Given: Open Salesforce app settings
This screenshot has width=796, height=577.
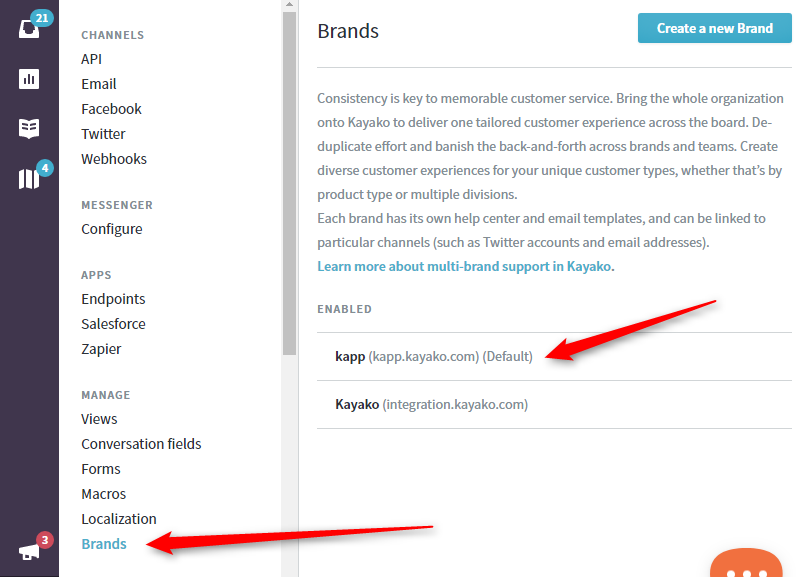Looking at the screenshot, I should click(x=113, y=324).
